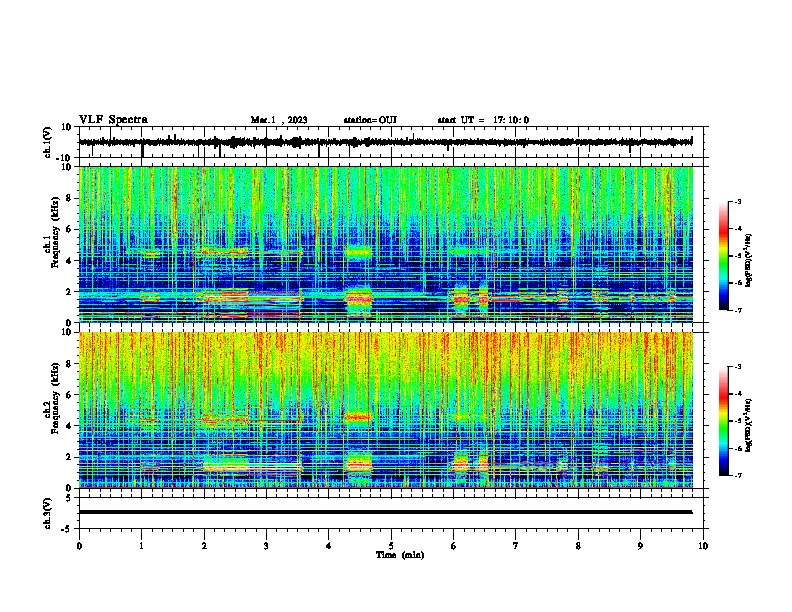Click time axis tick label "9"
Screen dimensions: 792x612
point(640,546)
